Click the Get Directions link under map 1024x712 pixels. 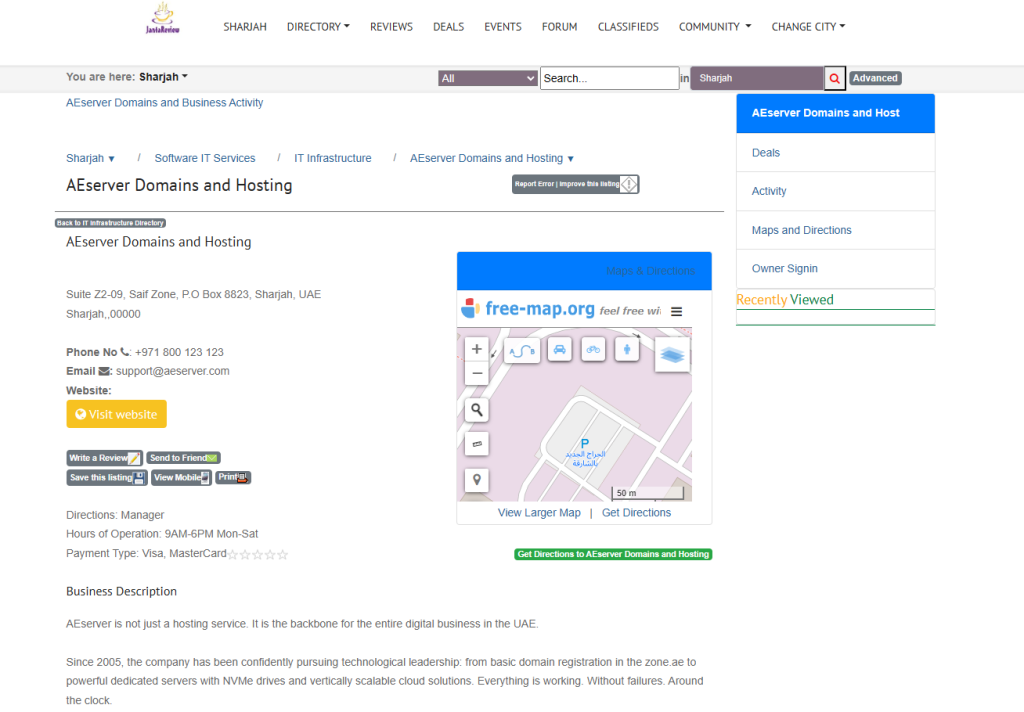[x=636, y=513]
